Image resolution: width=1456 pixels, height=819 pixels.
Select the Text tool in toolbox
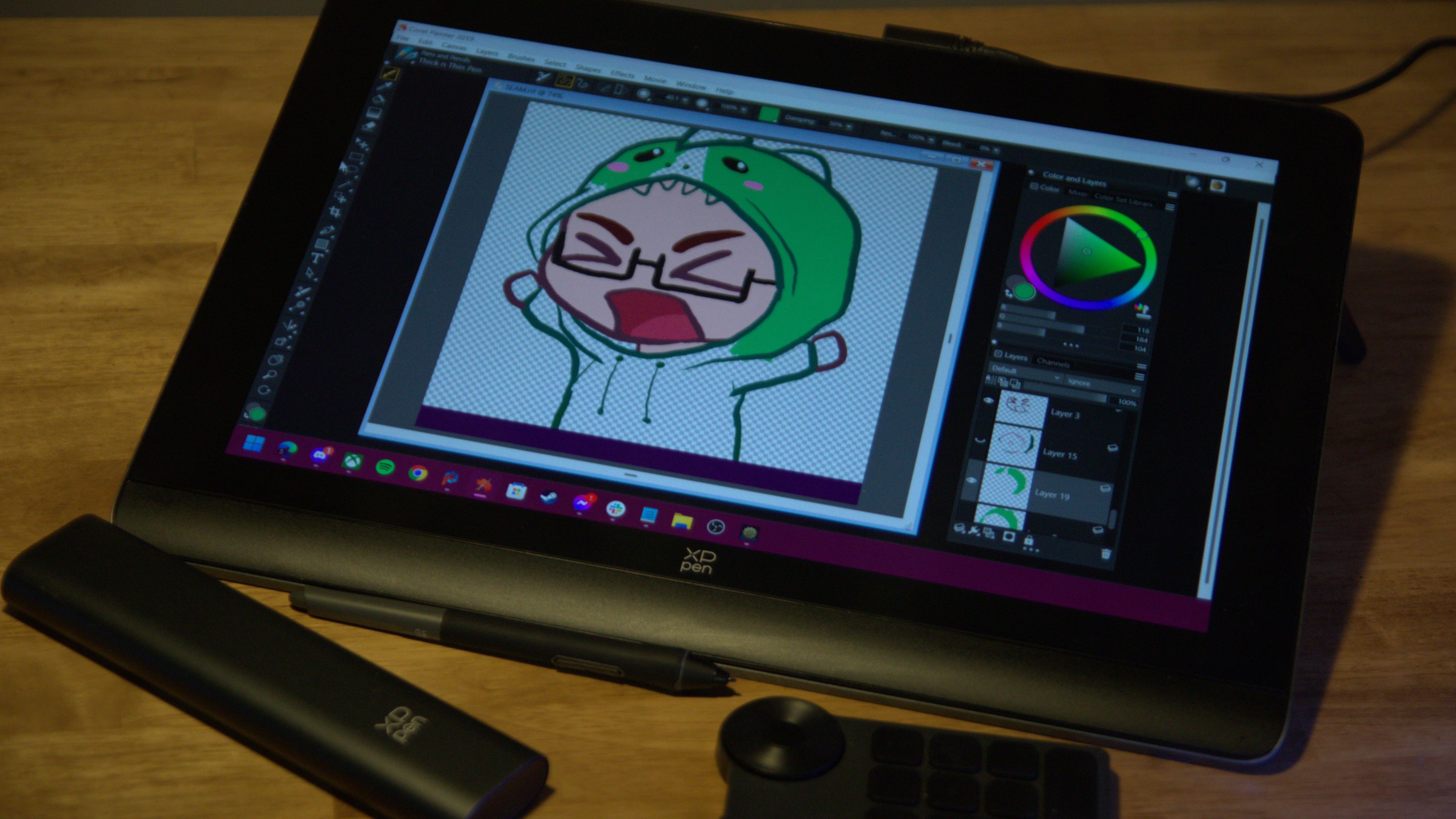317,258
